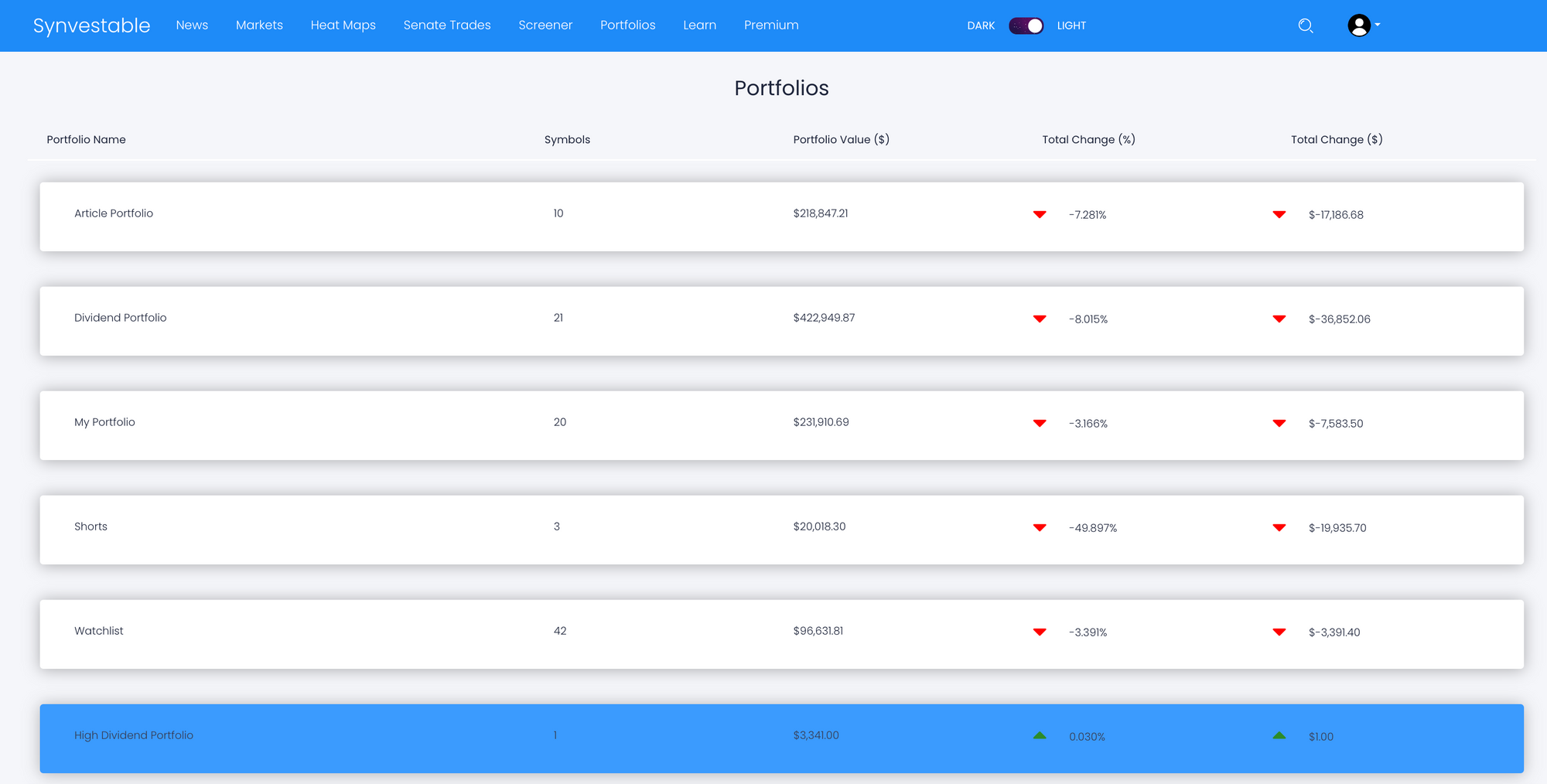Click red down arrow beside -3.391%

(x=1040, y=632)
